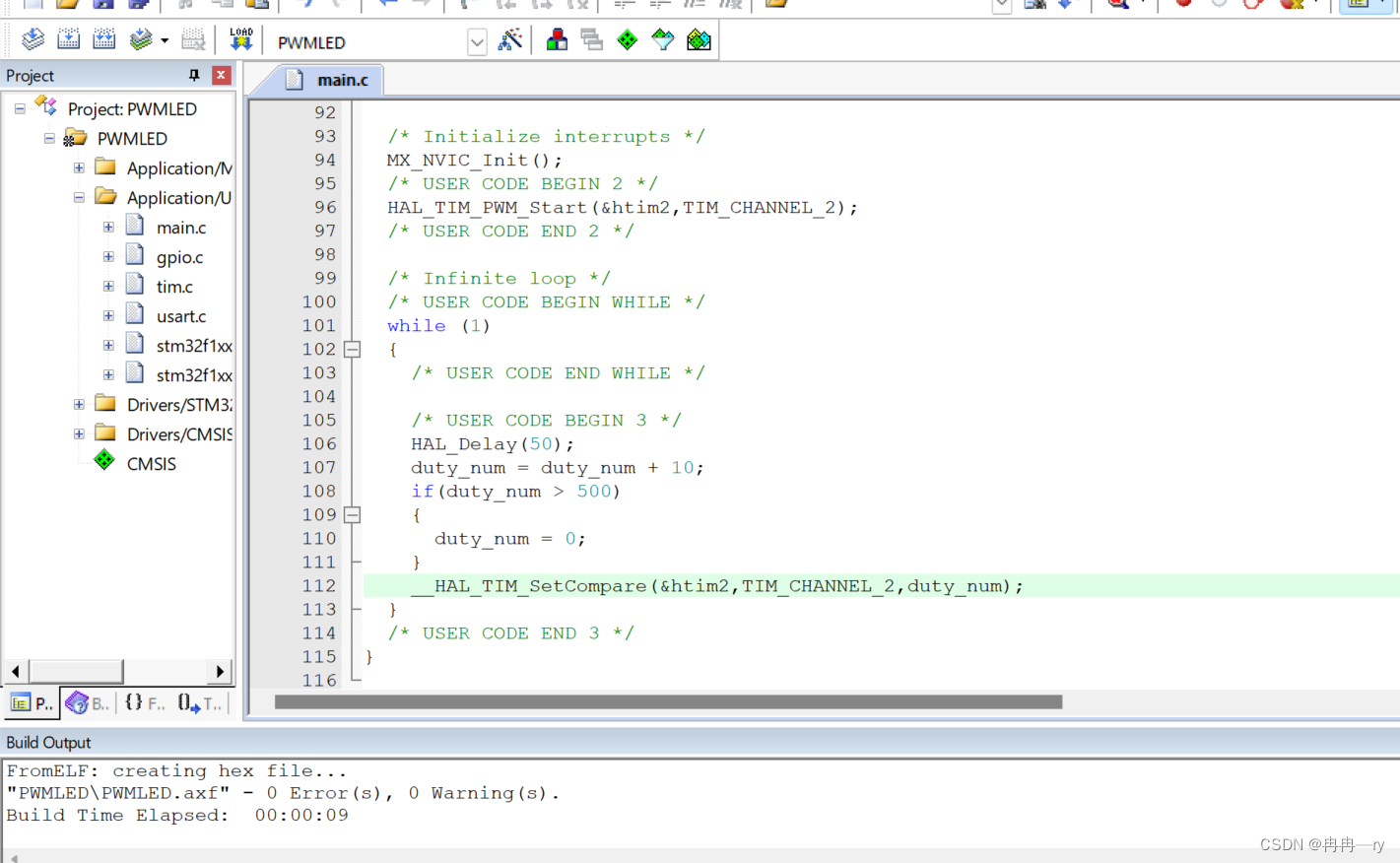Click the greyed Manage Multi-Project Workspace icon
Screen dimensions: 1400x863
[x=592, y=40]
